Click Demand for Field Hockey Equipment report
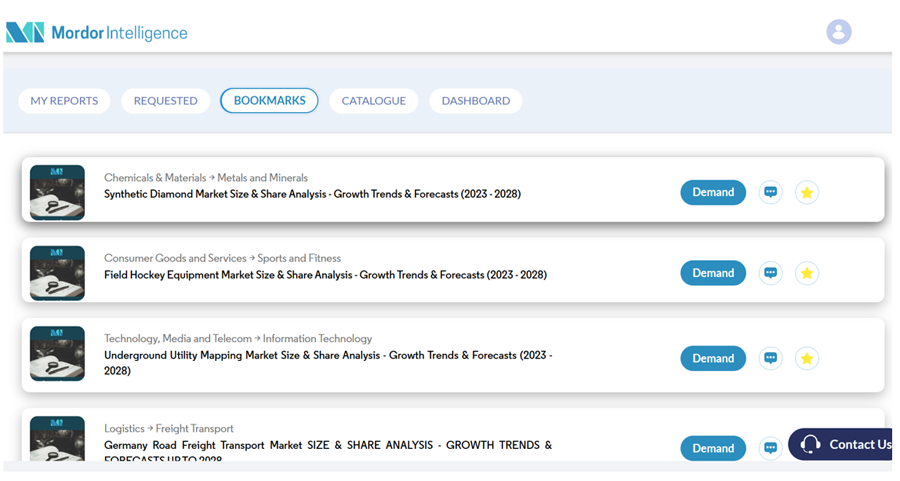This screenshot has width=900, height=481. [713, 273]
